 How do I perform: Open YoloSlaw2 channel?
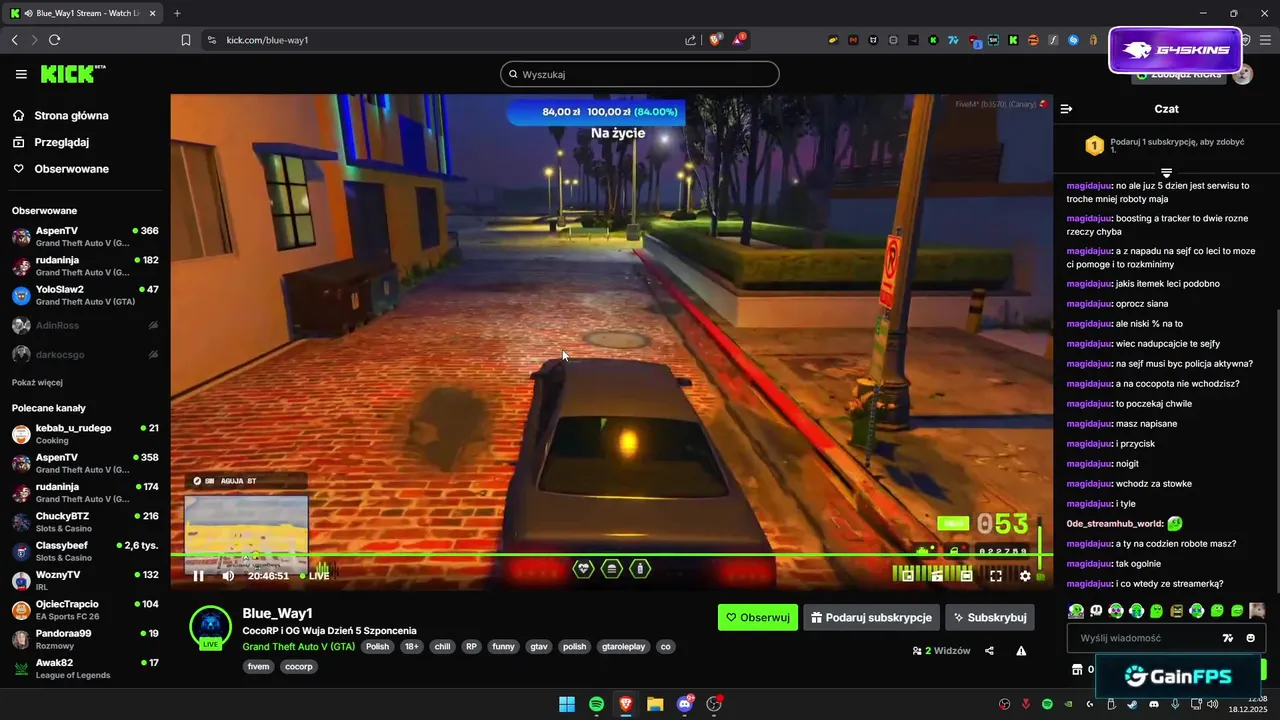85,295
